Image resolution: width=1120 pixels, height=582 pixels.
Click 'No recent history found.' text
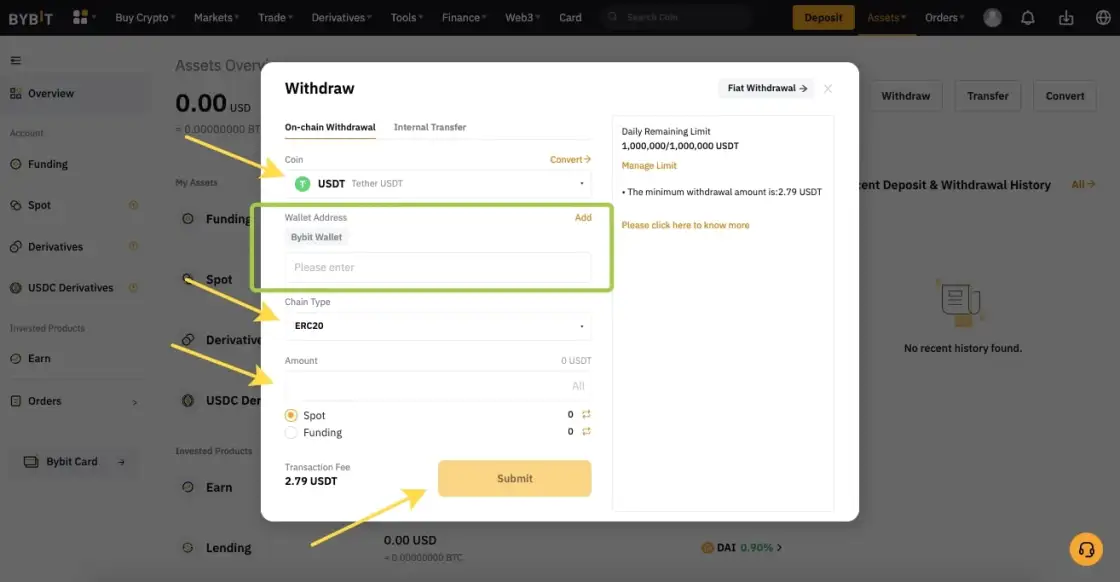(x=963, y=348)
